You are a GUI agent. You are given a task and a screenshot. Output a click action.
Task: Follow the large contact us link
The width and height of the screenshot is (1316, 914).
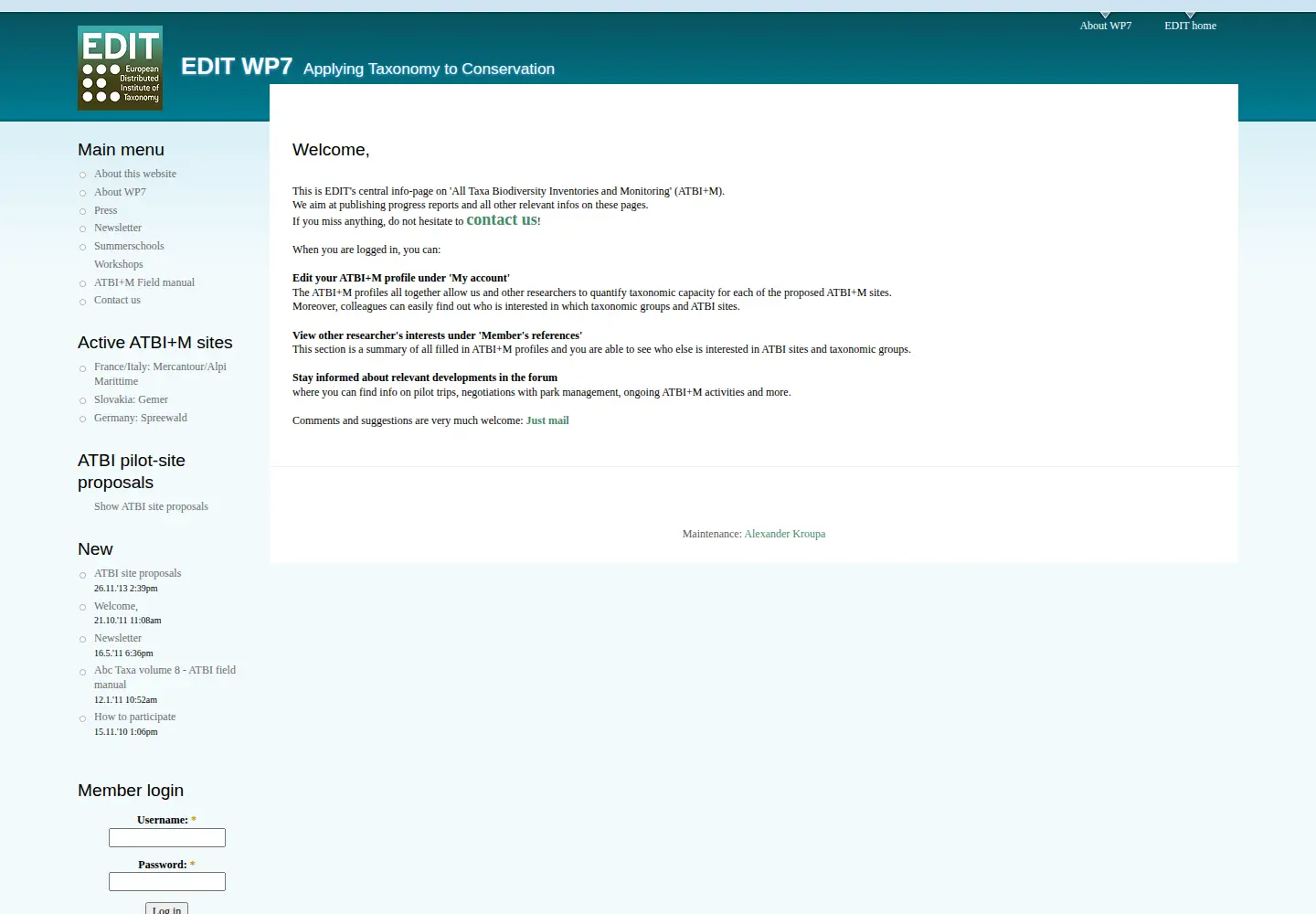pos(502,219)
